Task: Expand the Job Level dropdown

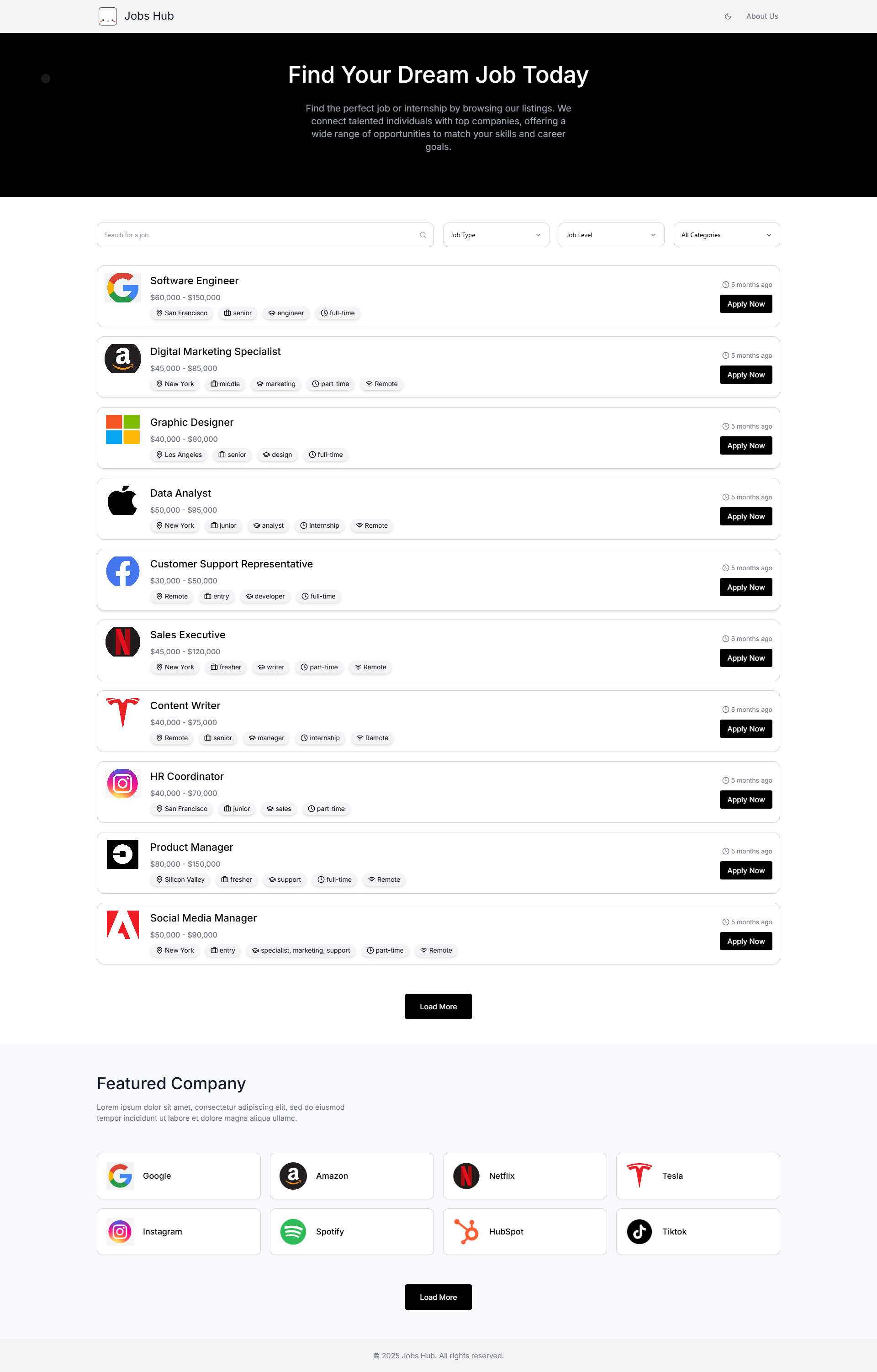Action: pos(612,235)
